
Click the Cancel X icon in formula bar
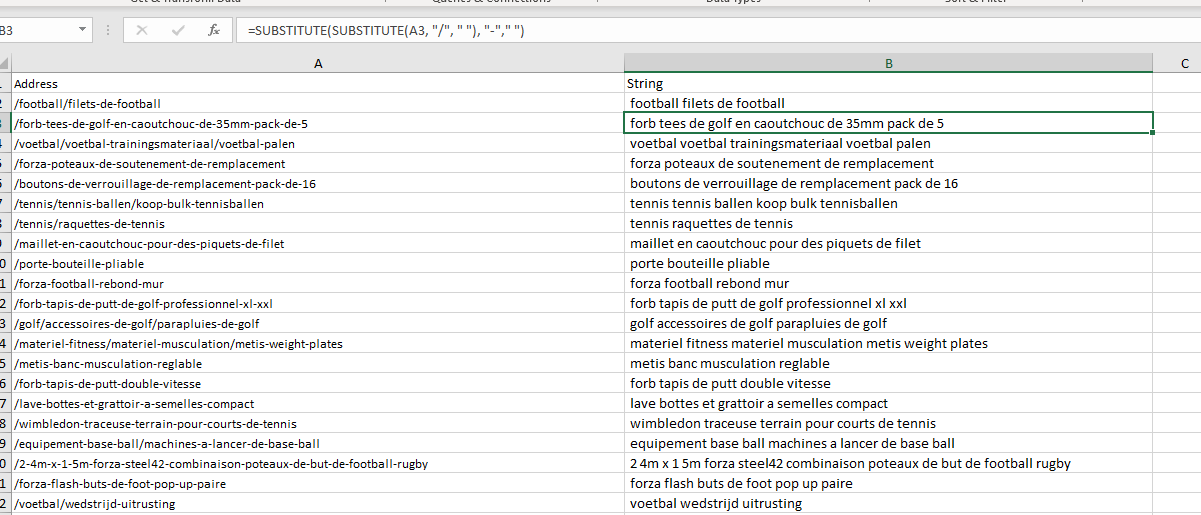(142, 31)
